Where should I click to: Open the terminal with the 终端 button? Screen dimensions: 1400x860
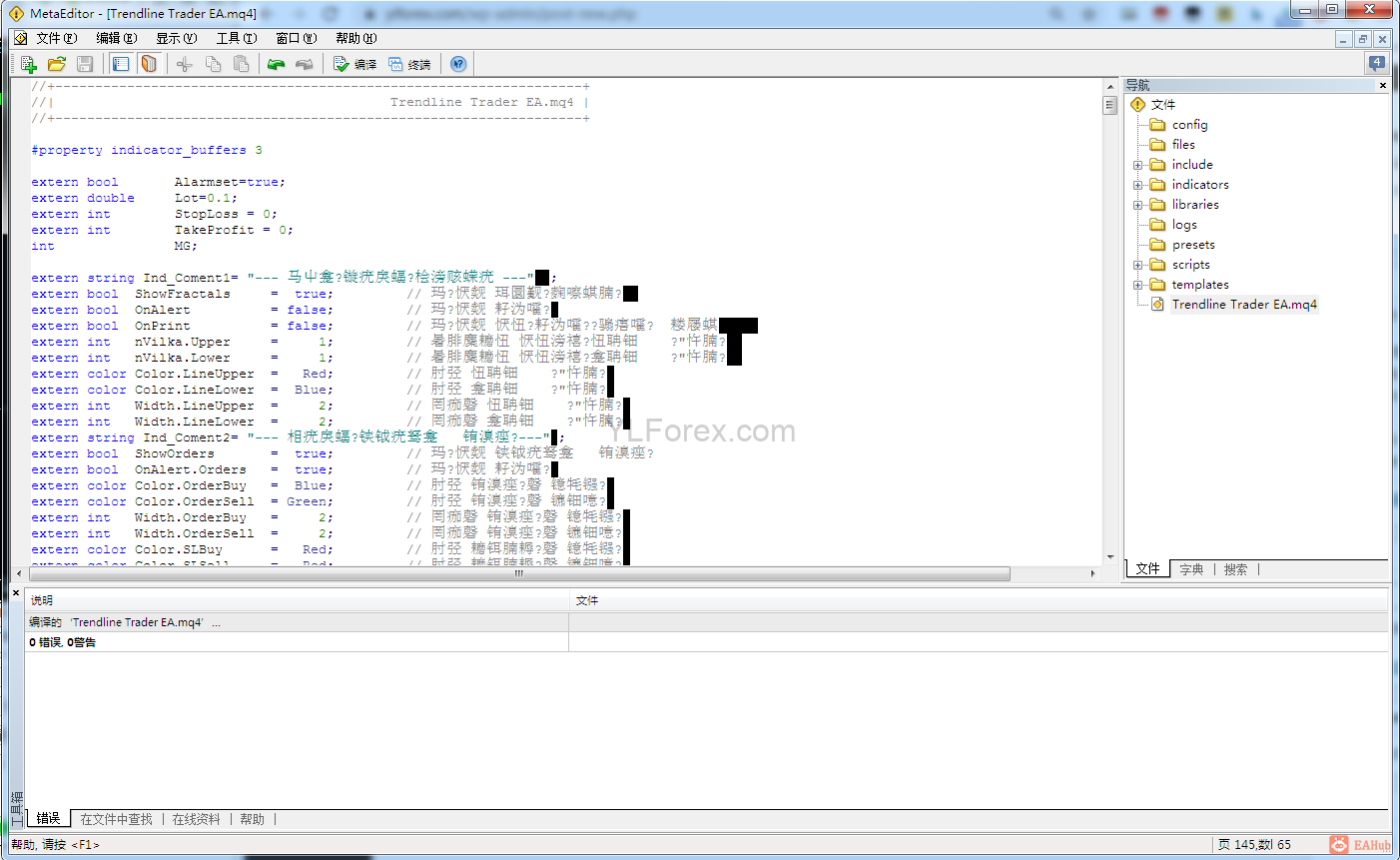(x=409, y=64)
